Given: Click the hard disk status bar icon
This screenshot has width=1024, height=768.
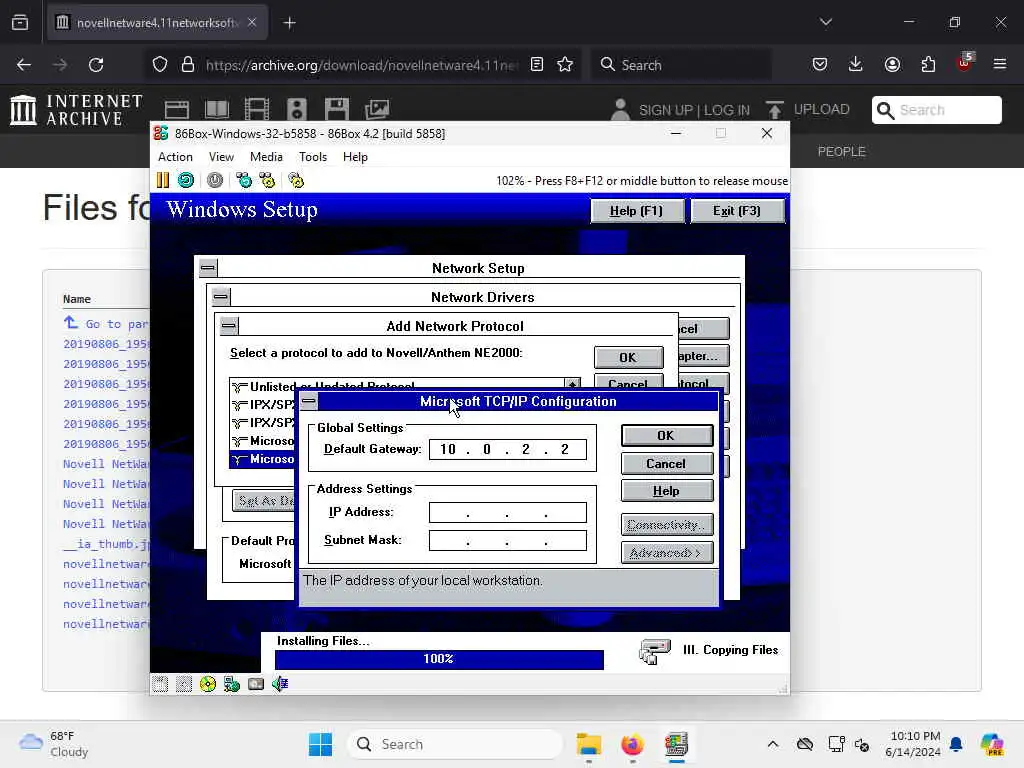Looking at the screenshot, I should click(256, 684).
